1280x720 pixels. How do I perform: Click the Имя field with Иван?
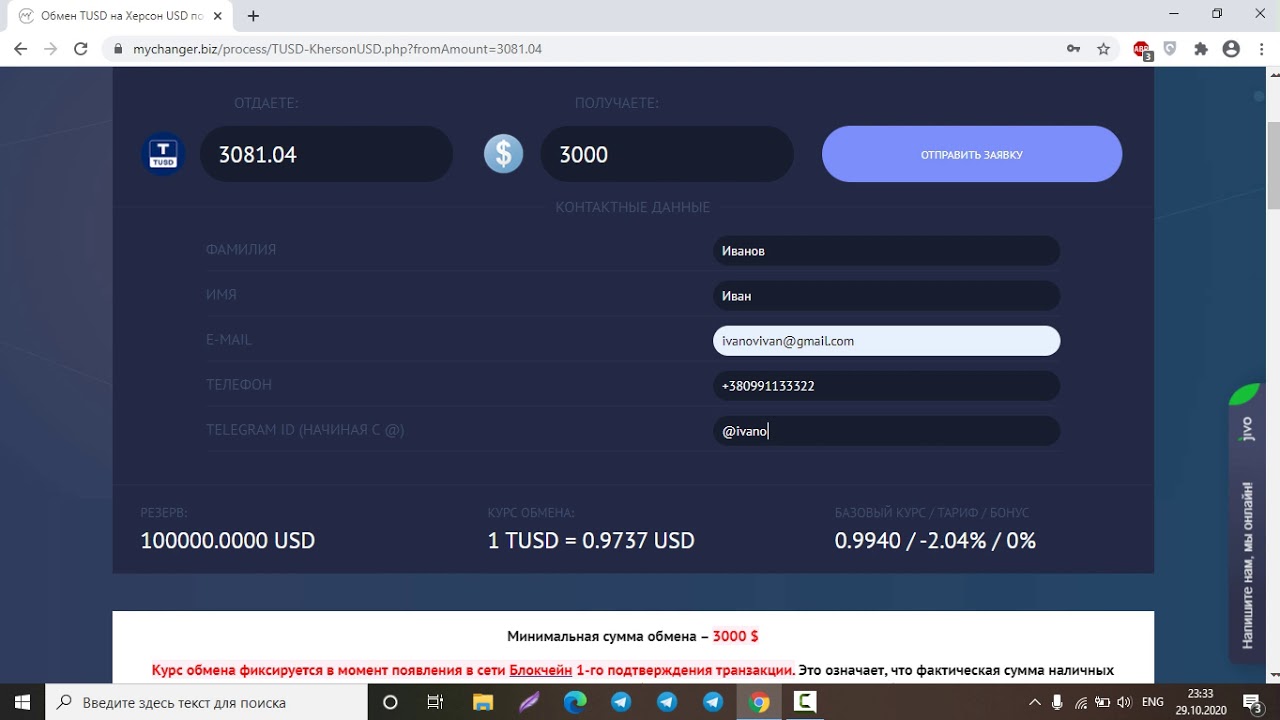pyautogui.click(x=886, y=296)
